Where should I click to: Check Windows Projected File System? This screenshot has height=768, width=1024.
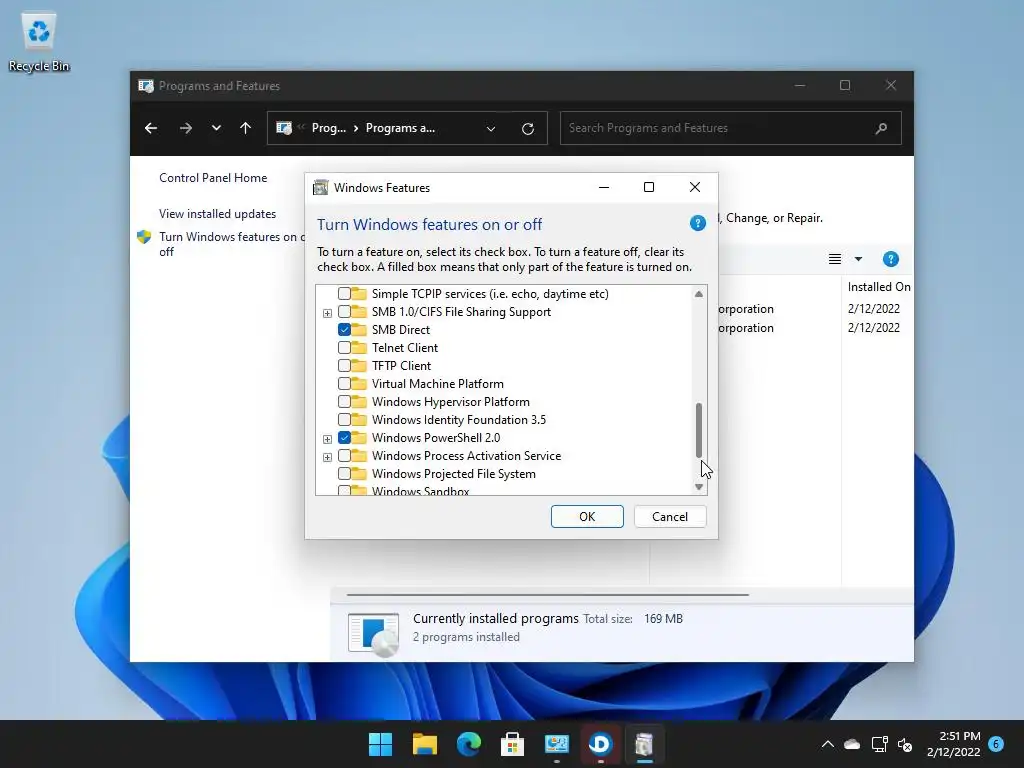(344, 473)
